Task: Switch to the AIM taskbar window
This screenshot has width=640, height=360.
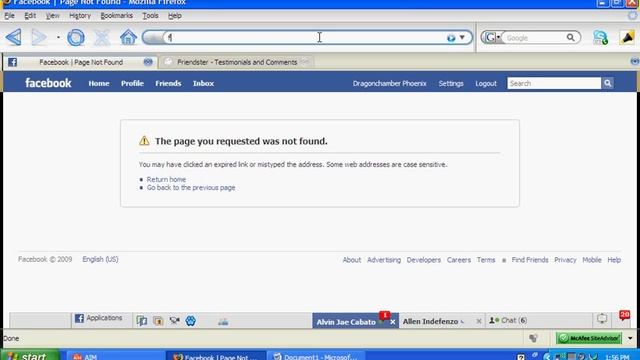Action: coord(116,356)
